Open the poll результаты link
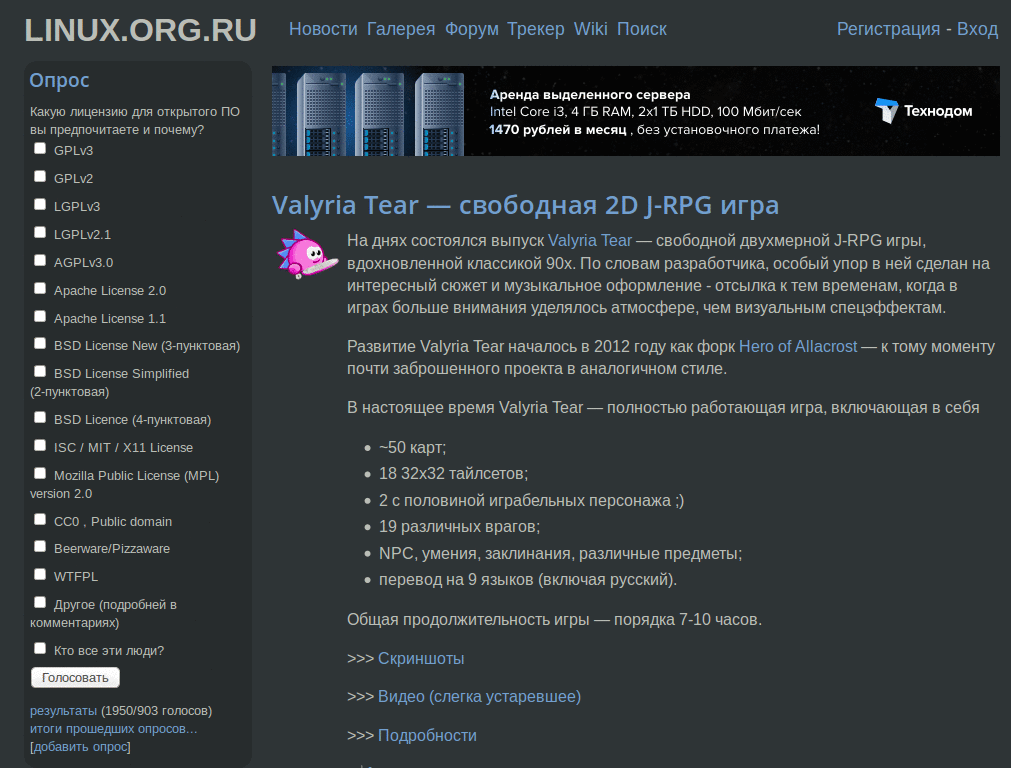 click(63, 711)
